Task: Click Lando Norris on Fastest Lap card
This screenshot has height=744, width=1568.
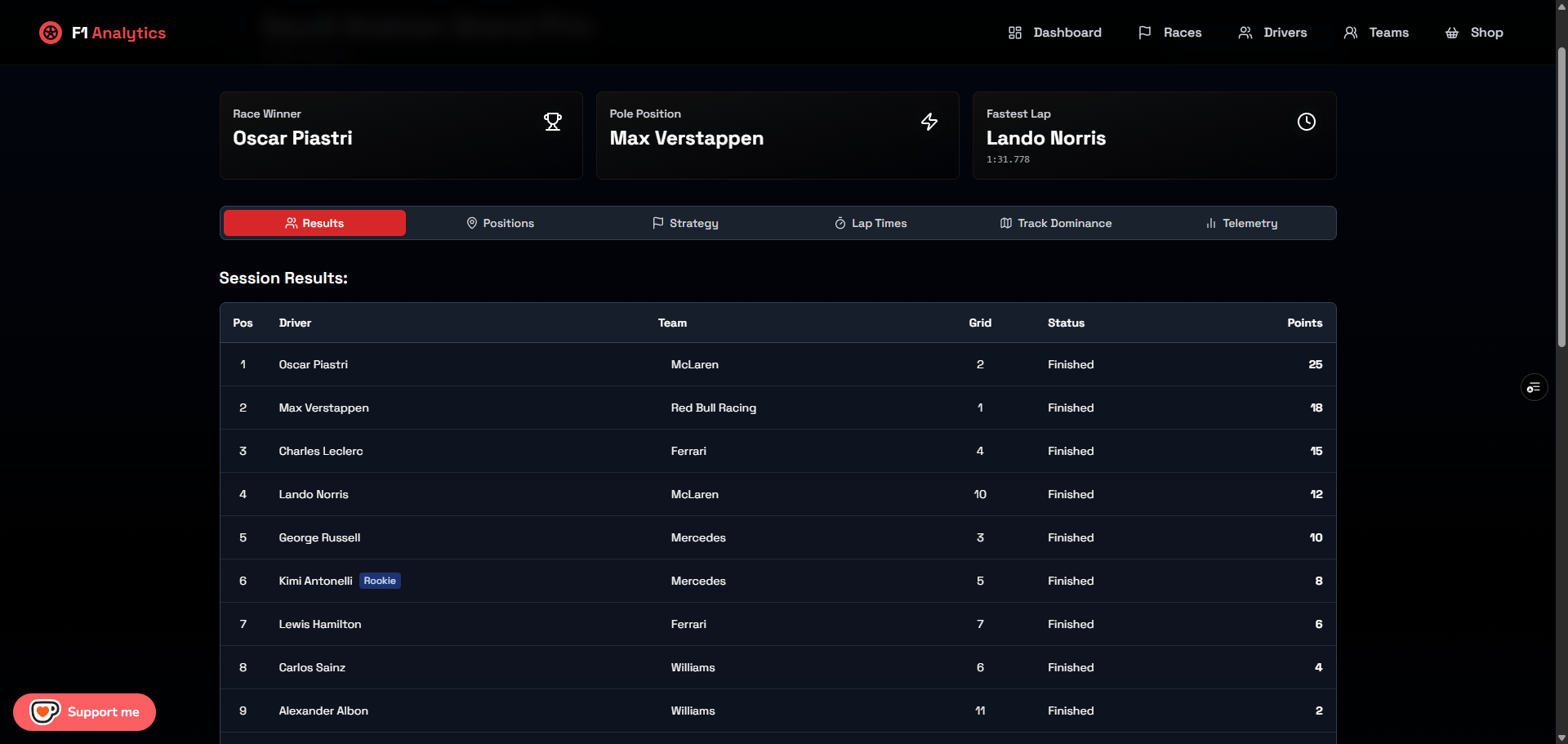Action: [1046, 138]
